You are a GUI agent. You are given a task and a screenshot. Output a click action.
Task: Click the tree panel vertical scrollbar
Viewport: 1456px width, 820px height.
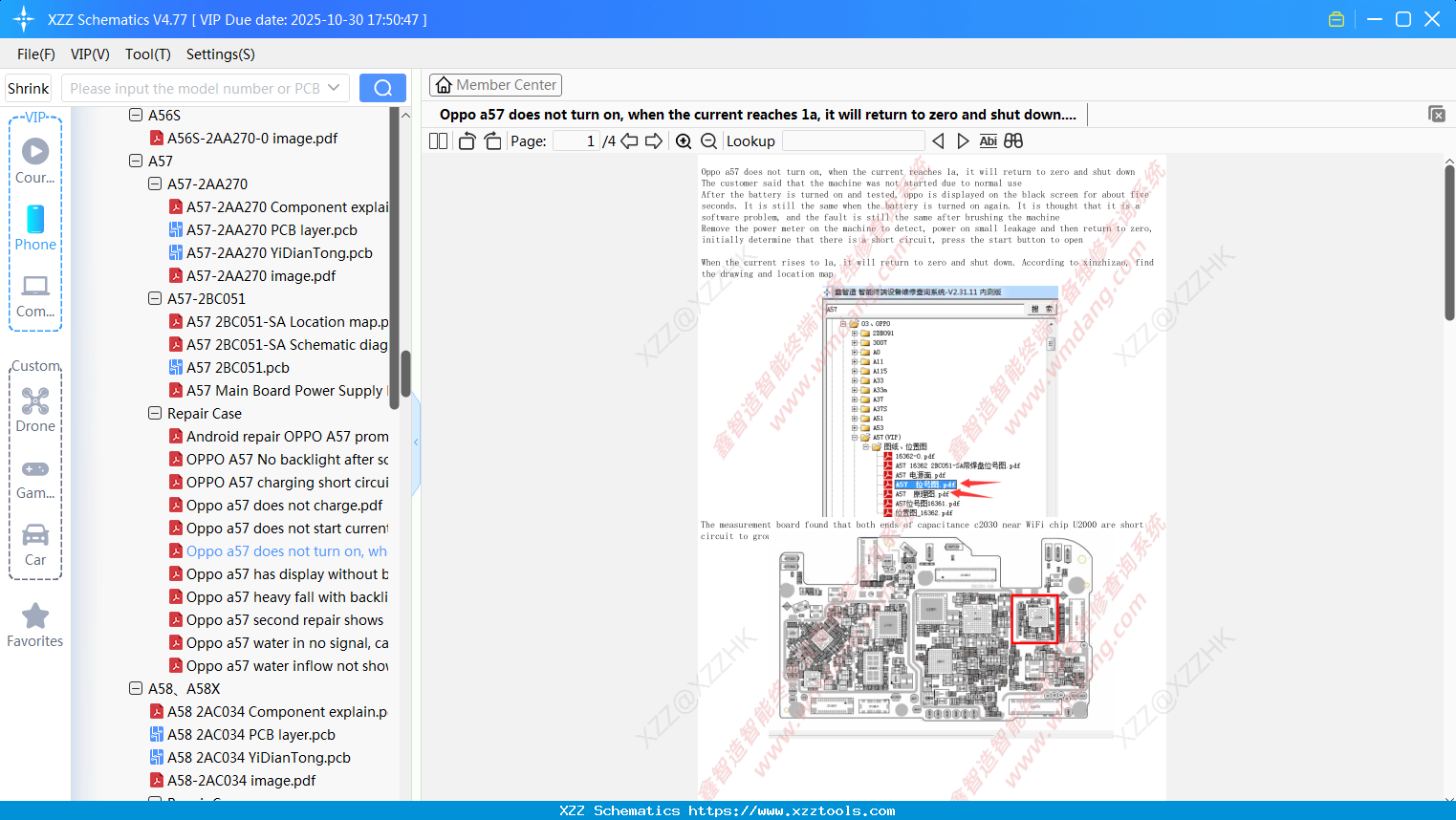[x=405, y=373]
